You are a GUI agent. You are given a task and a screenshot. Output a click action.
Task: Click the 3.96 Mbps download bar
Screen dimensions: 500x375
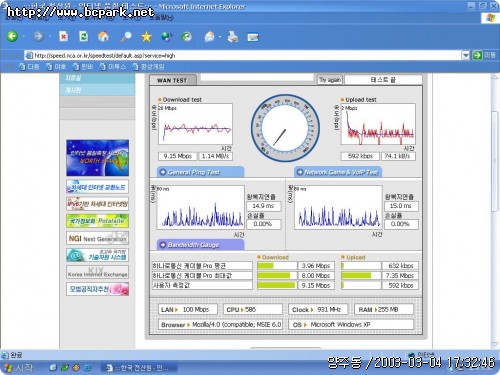point(277,266)
